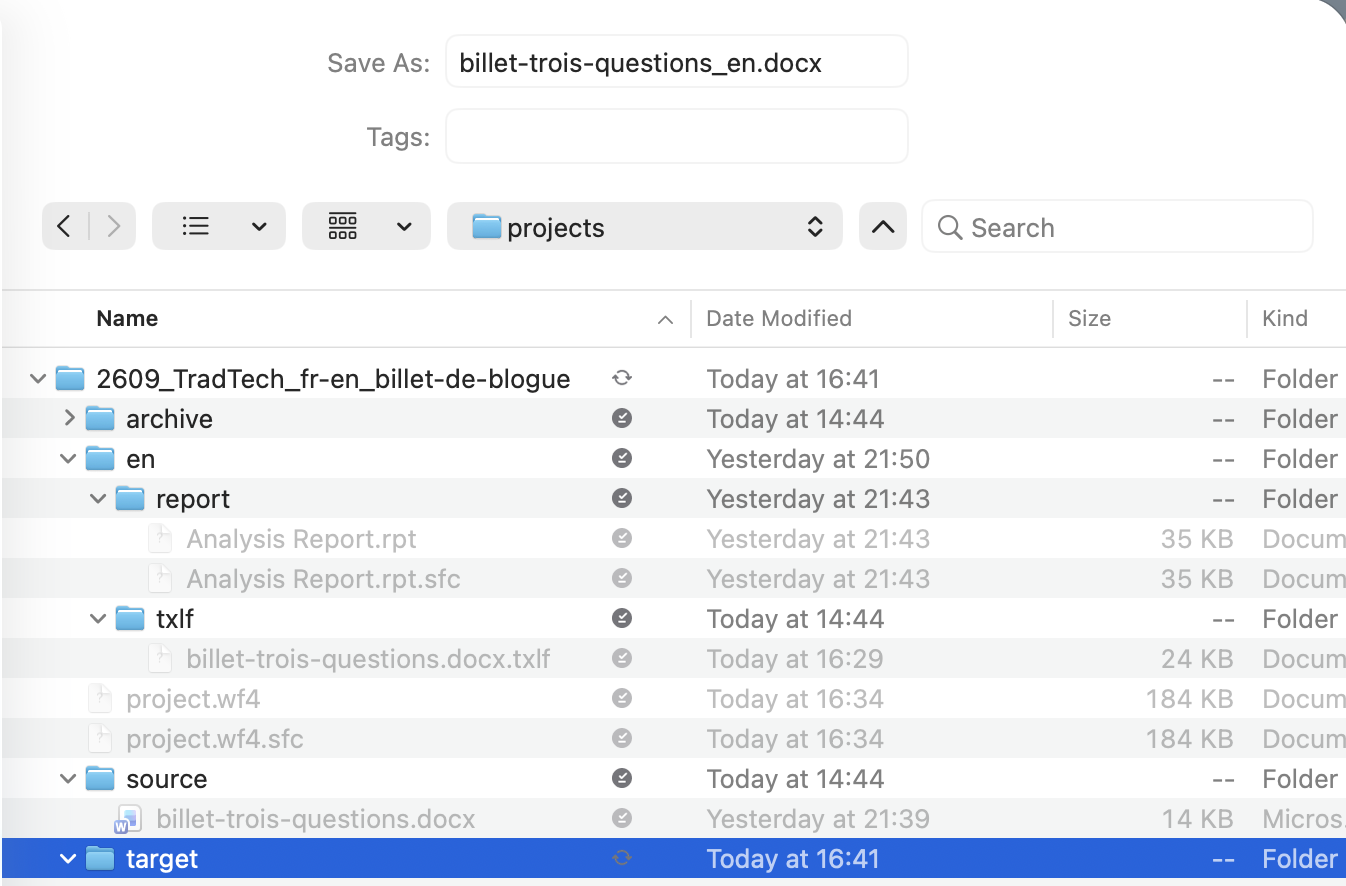Screen dimensions: 1346x886
Task: Collapse the dialog with the up chevron button
Action: point(882,227)
